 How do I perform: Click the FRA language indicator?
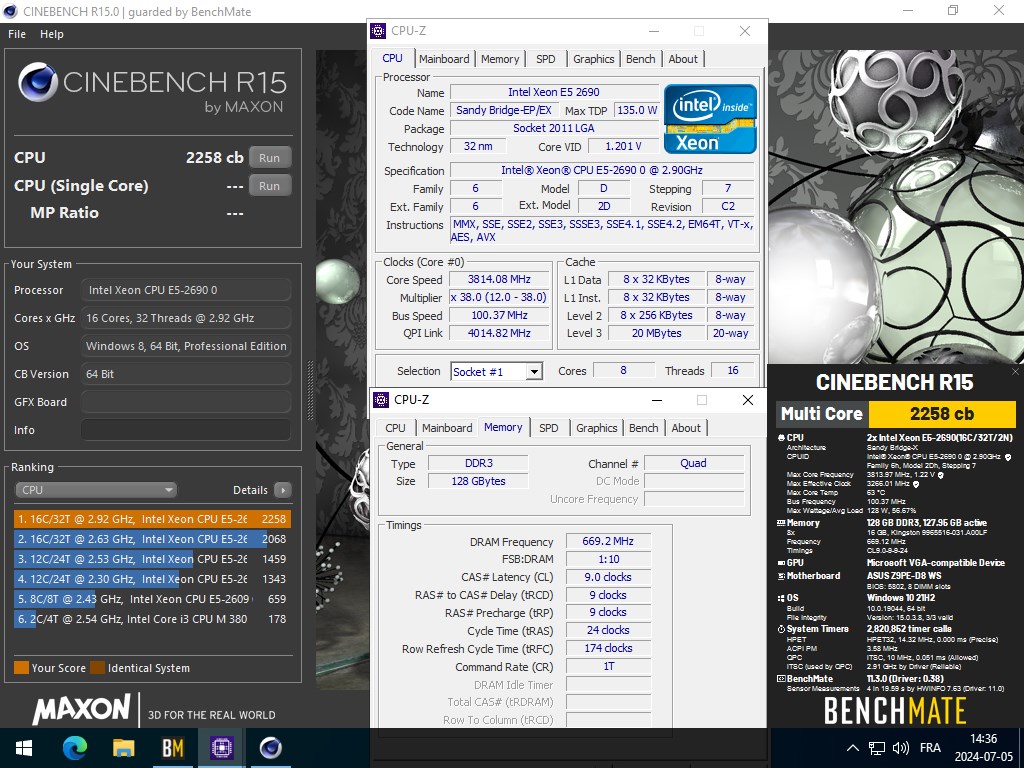point(930,748)
